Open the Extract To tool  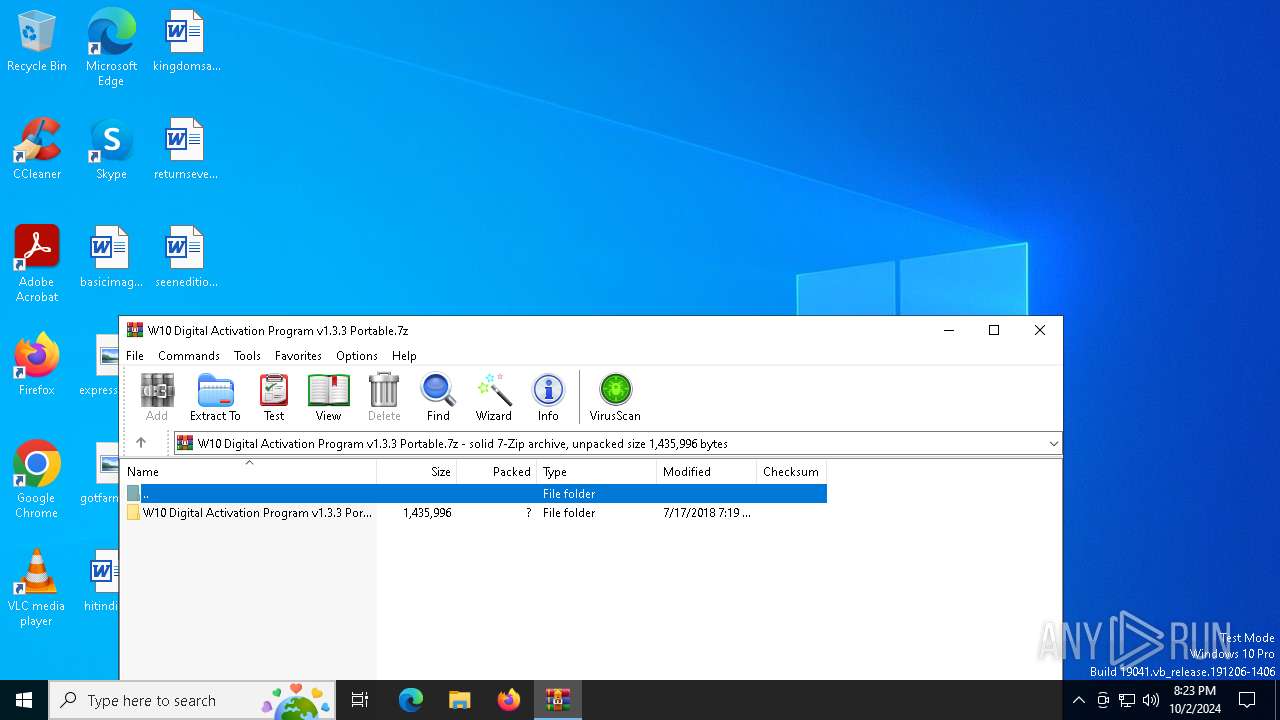pyautogui.click(x=215, y=397)
